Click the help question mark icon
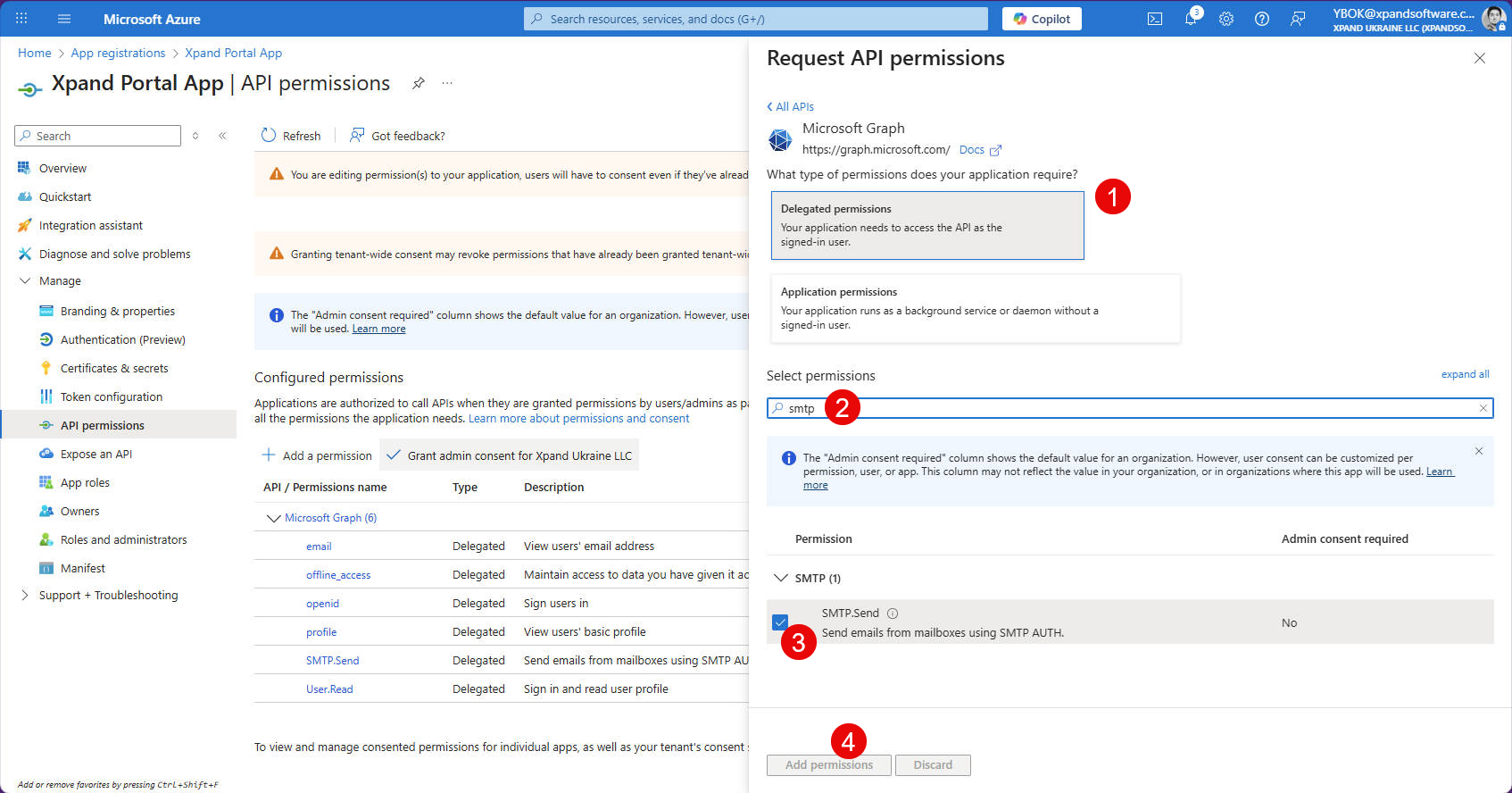Image resolution: width=1512 pixels, height=793 pixels. click(1261, 19)
